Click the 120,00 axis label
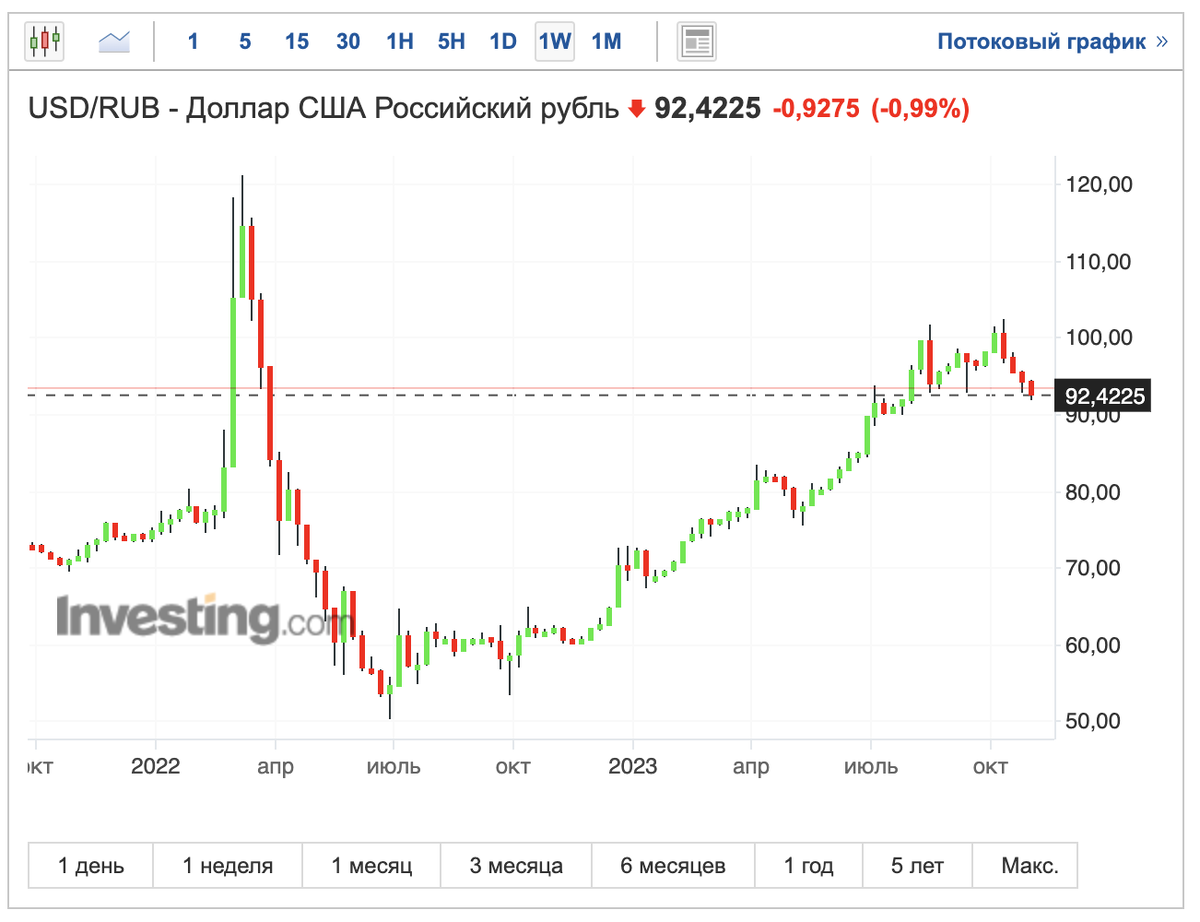Viewport: 1200px width, 922px height. point(1098,185)
